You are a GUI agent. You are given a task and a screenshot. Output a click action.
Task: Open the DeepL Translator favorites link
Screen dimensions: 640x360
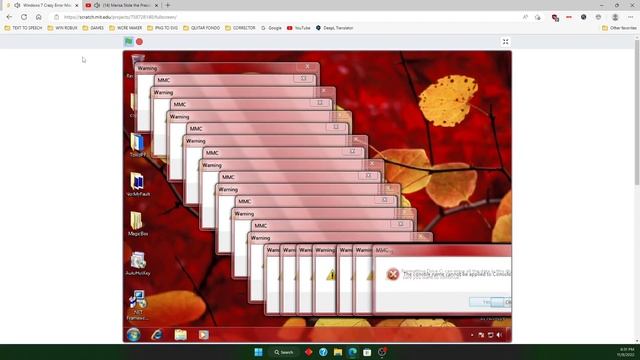pos(334,28)
